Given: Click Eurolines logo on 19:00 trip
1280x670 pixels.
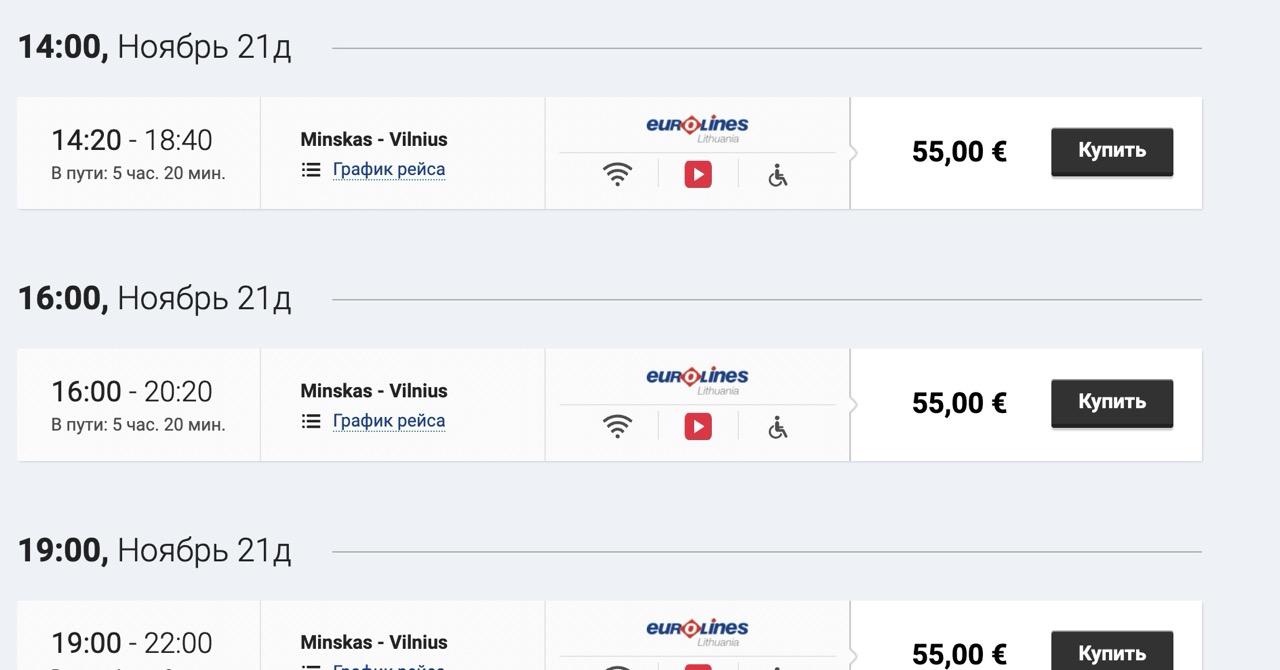Looking at the screenshot, I should pos(697,630).
